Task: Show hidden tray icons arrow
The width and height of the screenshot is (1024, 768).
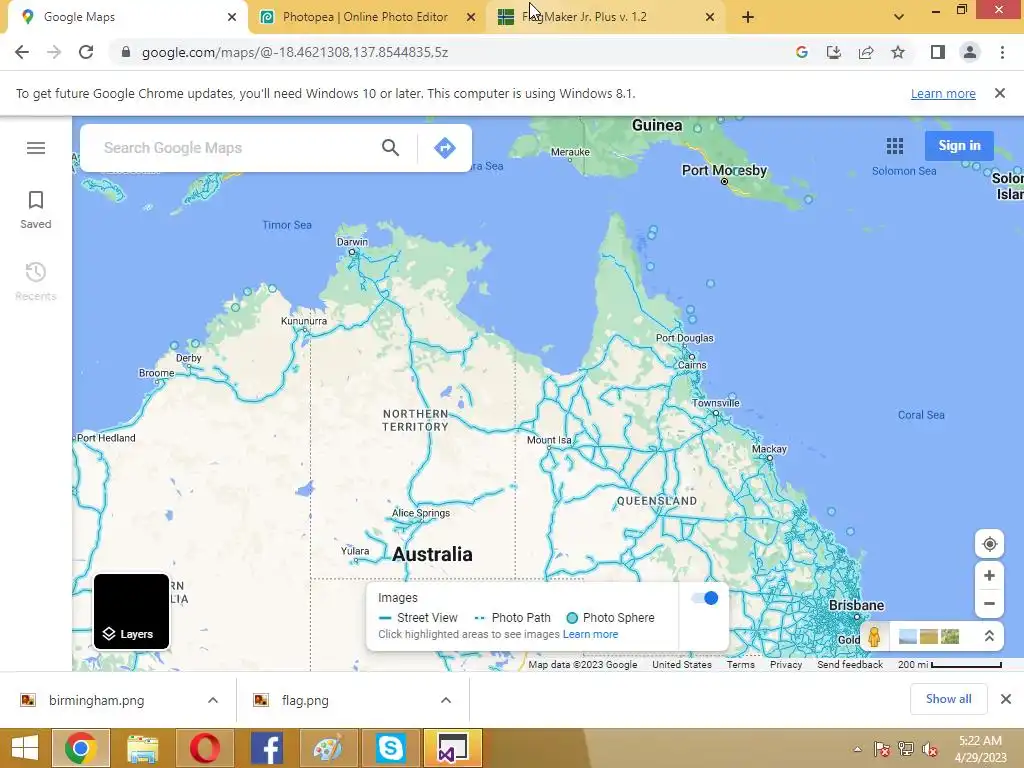Action: (857, 749)
